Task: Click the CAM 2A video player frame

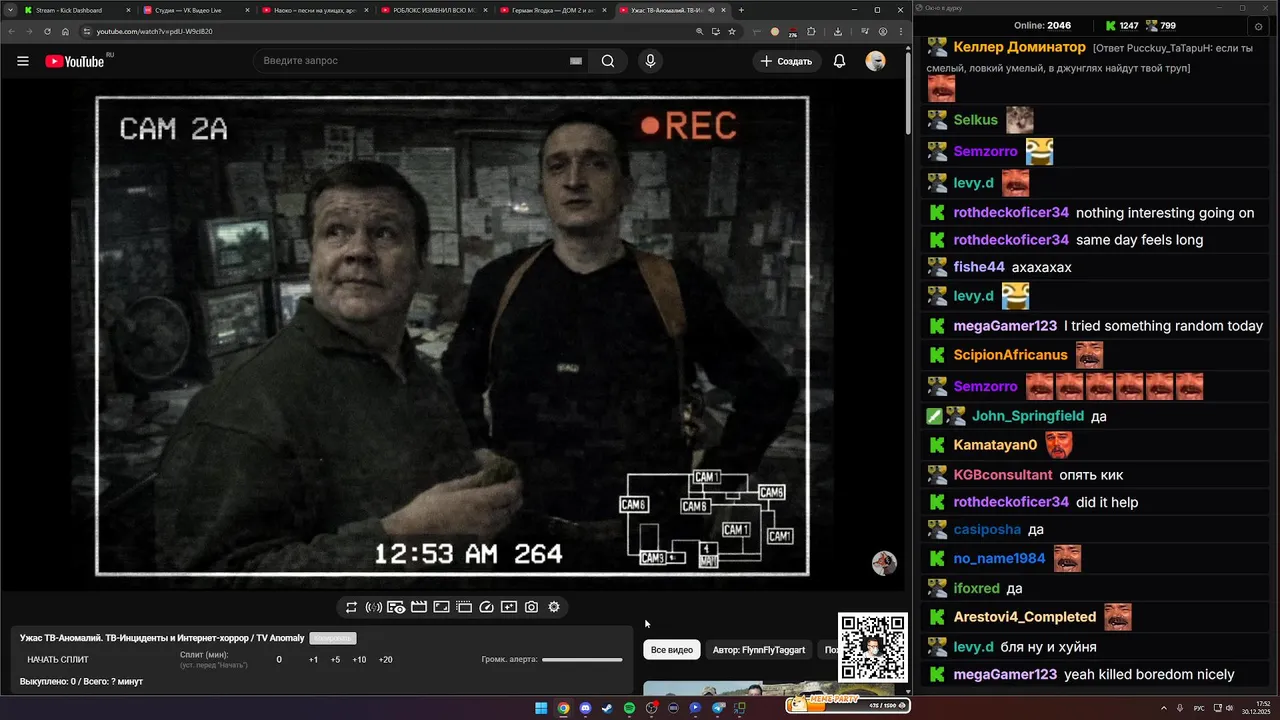Action: (x=452, y=336)
